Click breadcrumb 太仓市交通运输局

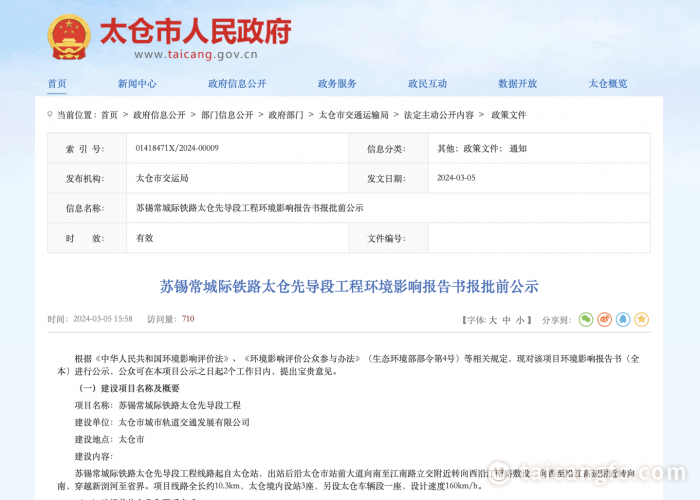click(x=353, y=115)
